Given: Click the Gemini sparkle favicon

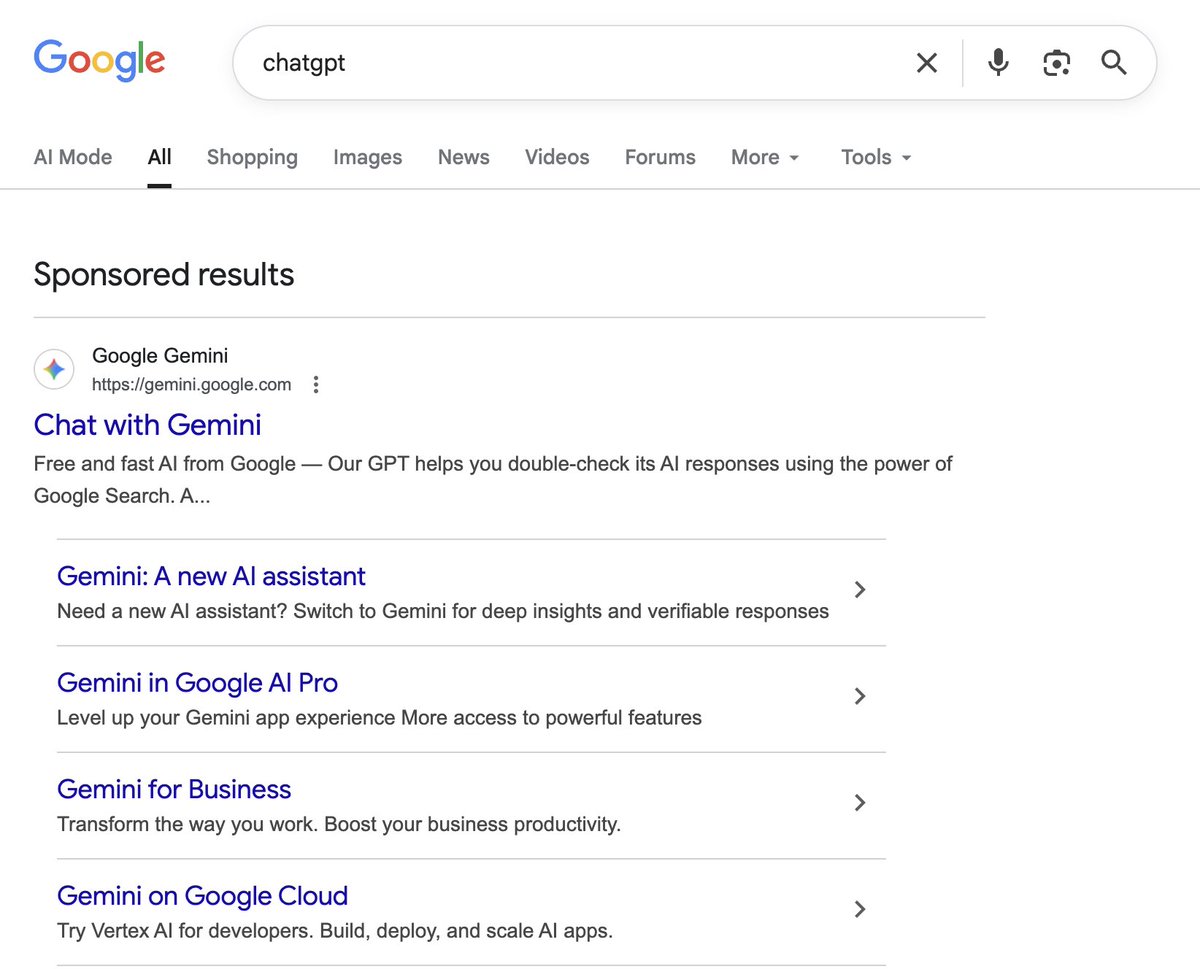Looking at the screenshot, I should click(x=54, y=369).
